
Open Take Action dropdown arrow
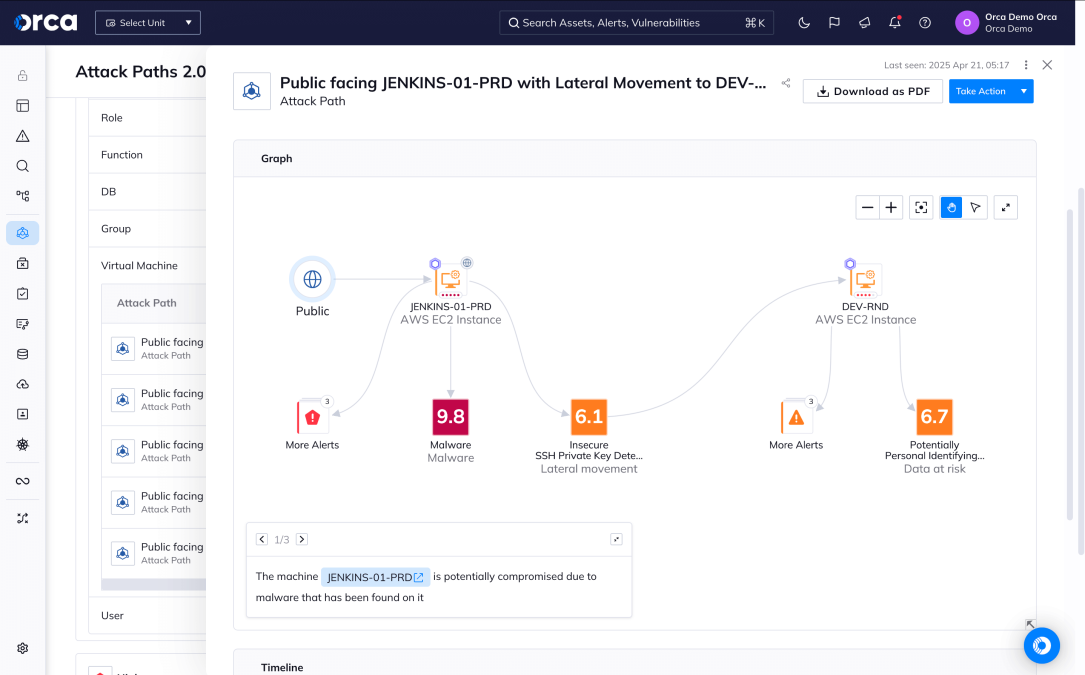point(1023,91)
